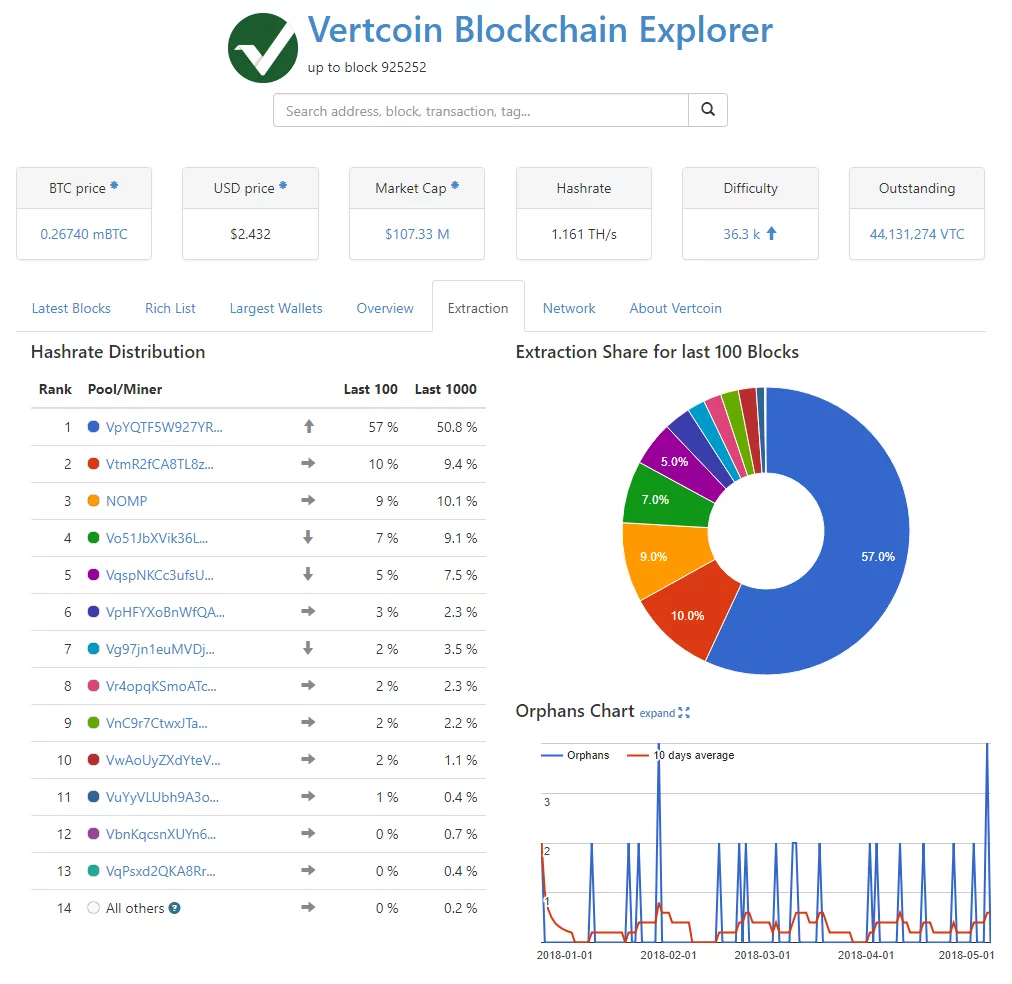Click the Vertcoin checkmark logo

coord(263,48)
